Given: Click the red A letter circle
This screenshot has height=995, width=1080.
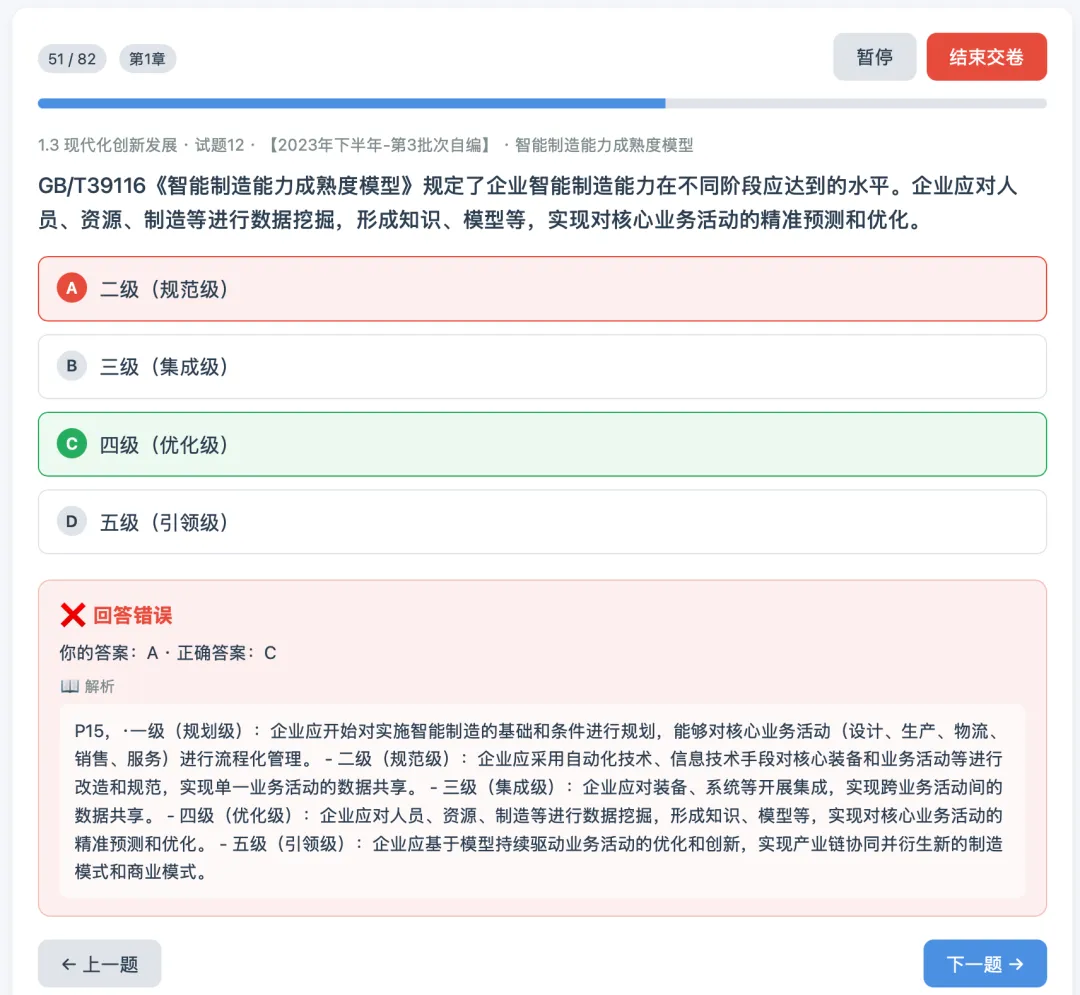Looking at the screenshot, I should click(72, 289).
